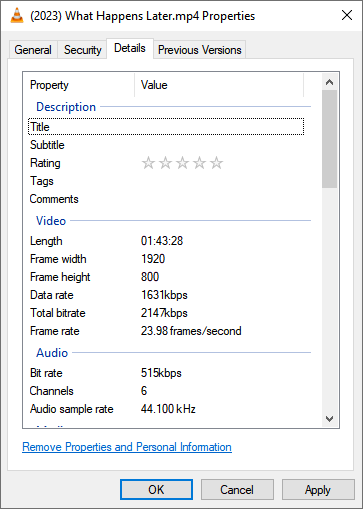Click the Tags value field
This screenshot has height=509, width=363.
pos(220,181)
